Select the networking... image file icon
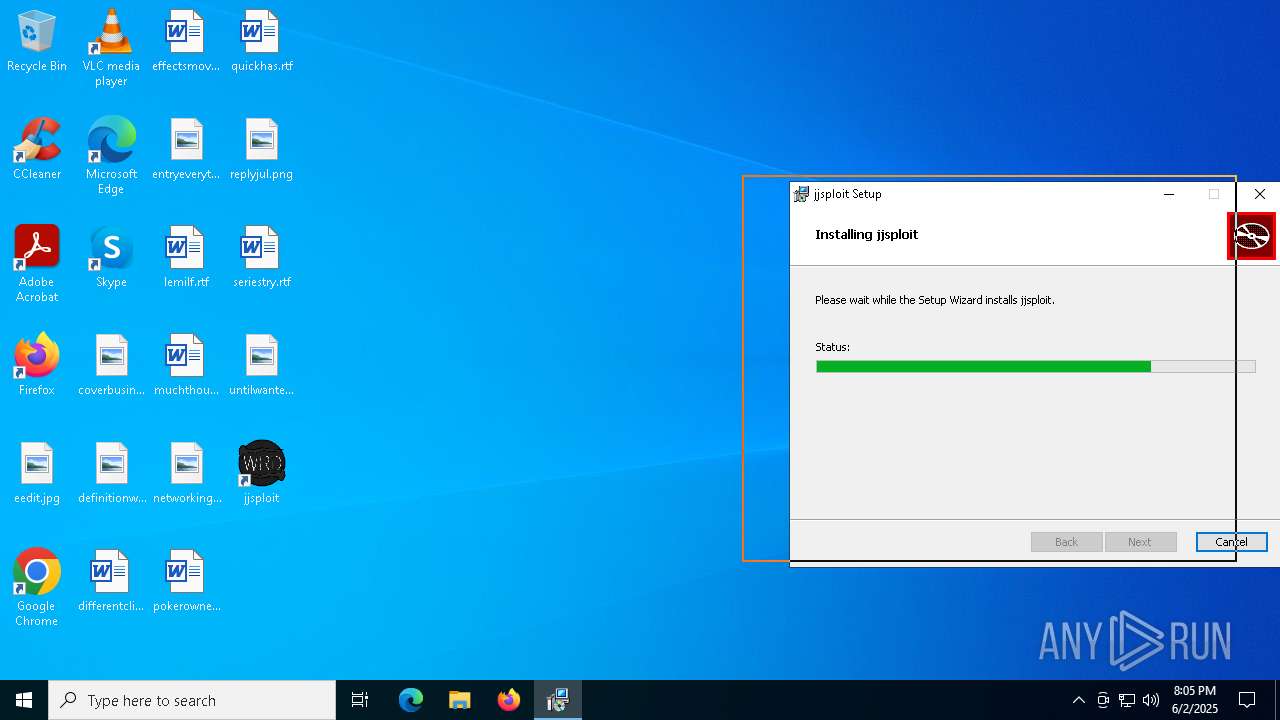Viewport: 1280px width, 720px height. click(x=186, y=473)
